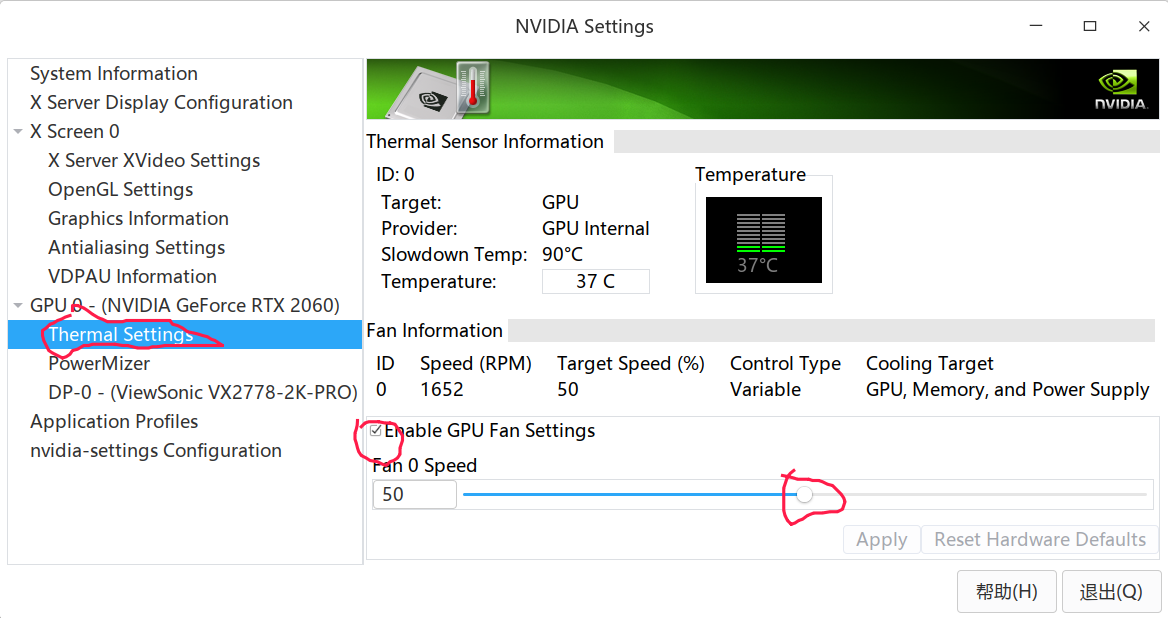Open System Information page

114,74
